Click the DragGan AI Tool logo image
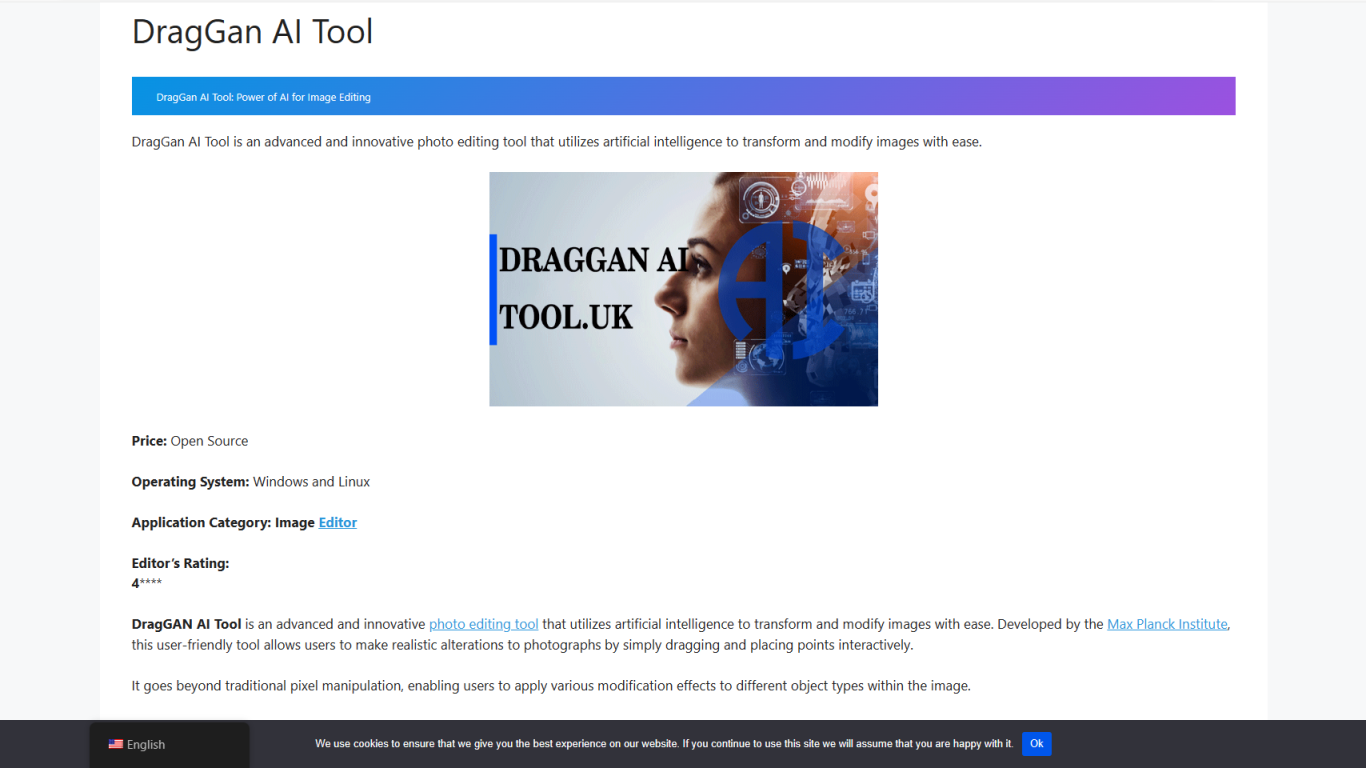Image resolution: width=1366 pixels, height=768 pixels. [x=683, y=288]
